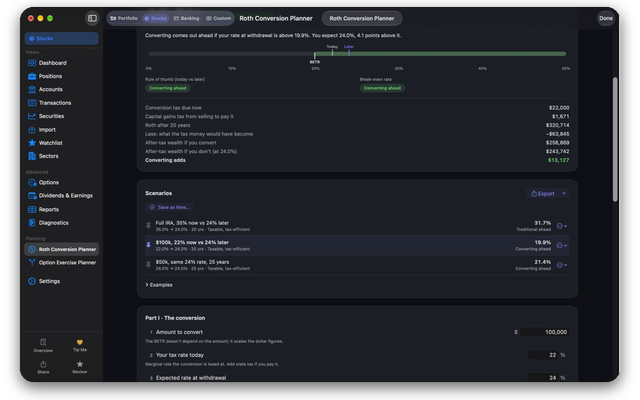Click the Share icon at sidebar bottom

click(x=43, y=364)
